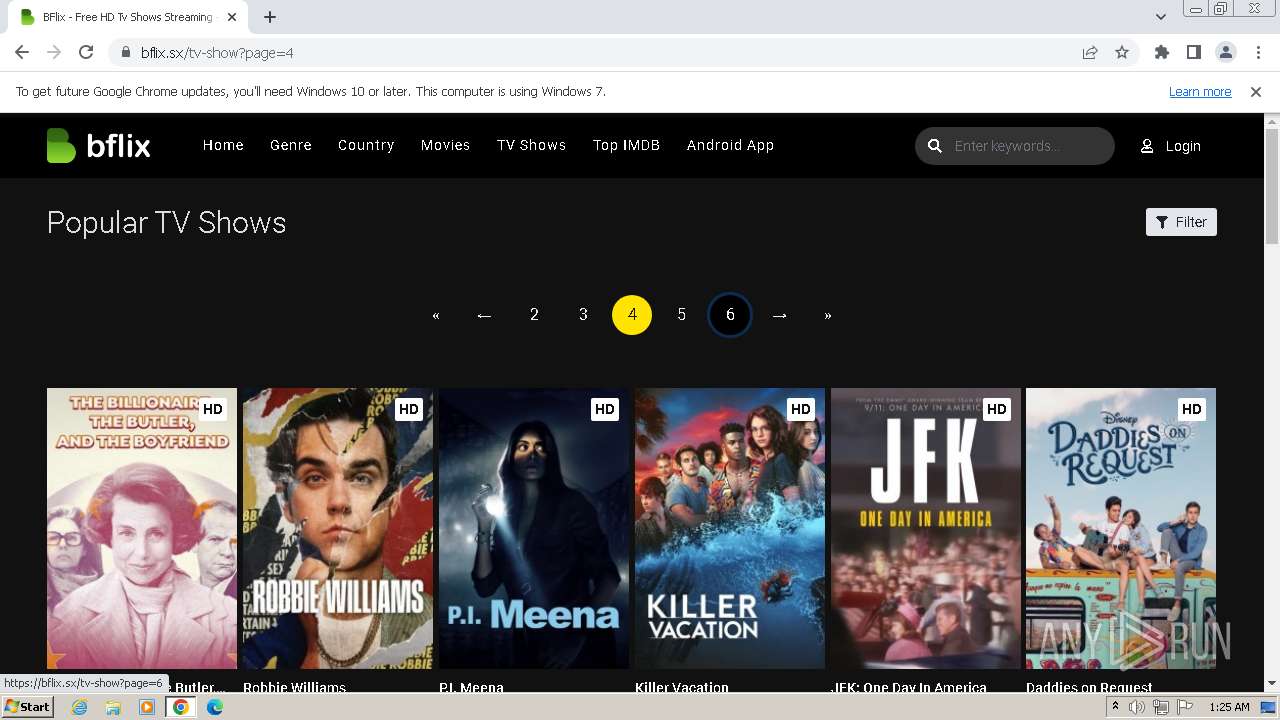
Task: Launch Internet Explorer from taskbar
Action: tap(79, 707)
